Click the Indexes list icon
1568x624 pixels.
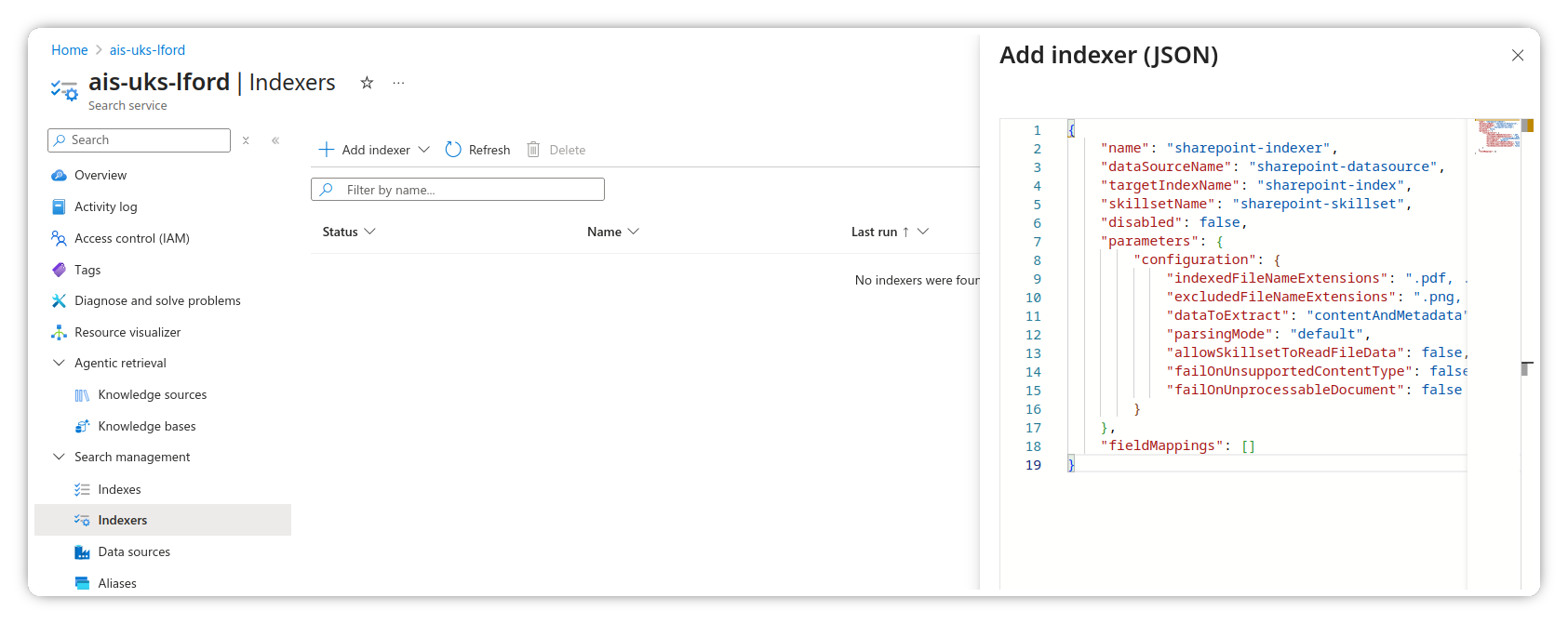point(82,489)
